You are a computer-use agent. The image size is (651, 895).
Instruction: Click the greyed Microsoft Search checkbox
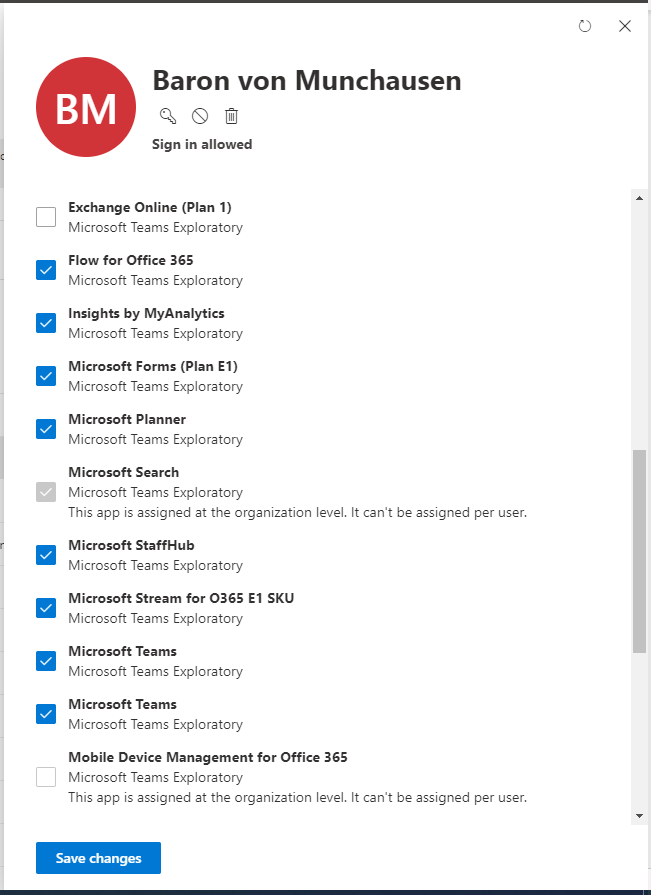46,492
